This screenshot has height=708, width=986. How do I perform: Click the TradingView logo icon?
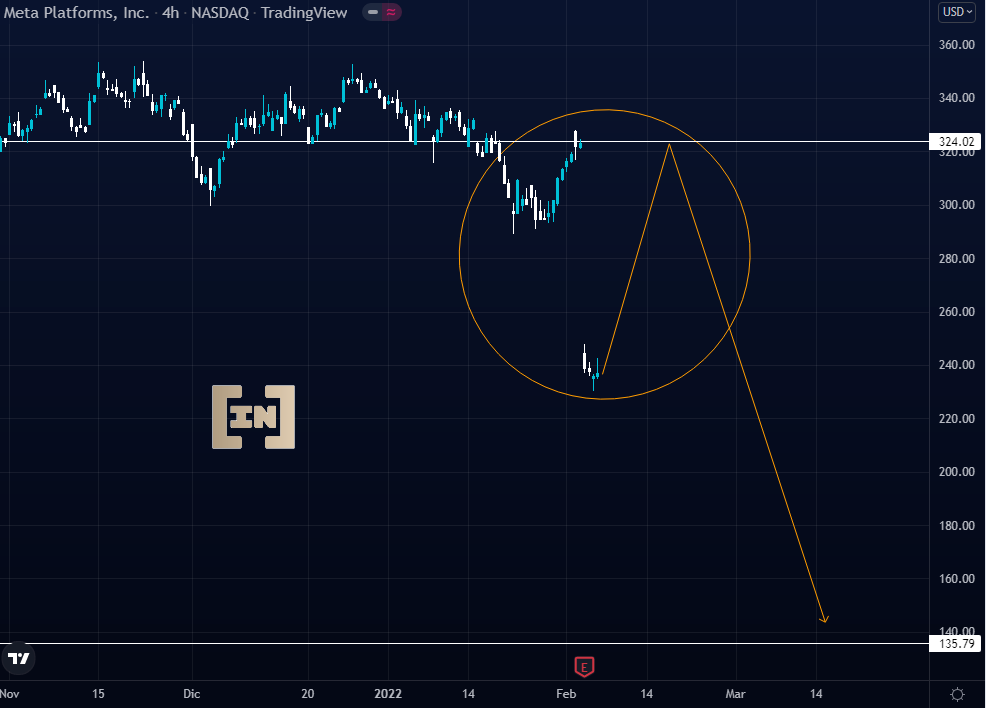click(19, 658)
